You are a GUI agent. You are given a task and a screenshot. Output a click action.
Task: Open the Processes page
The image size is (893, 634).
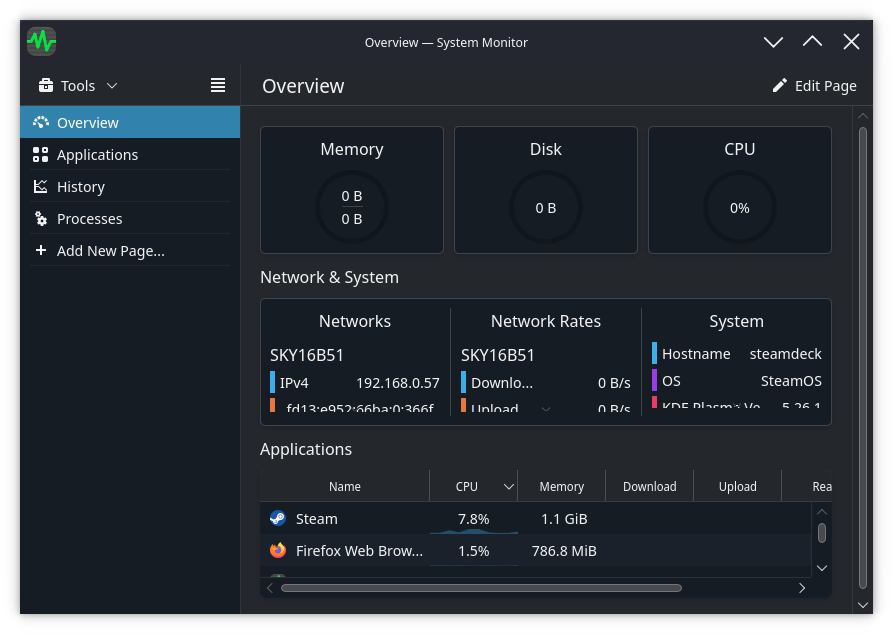[x=90, y=218]
